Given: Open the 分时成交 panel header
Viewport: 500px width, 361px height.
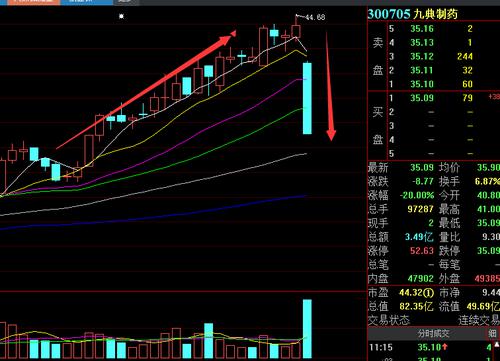Looking at the screenshot, I should [433, 333].
